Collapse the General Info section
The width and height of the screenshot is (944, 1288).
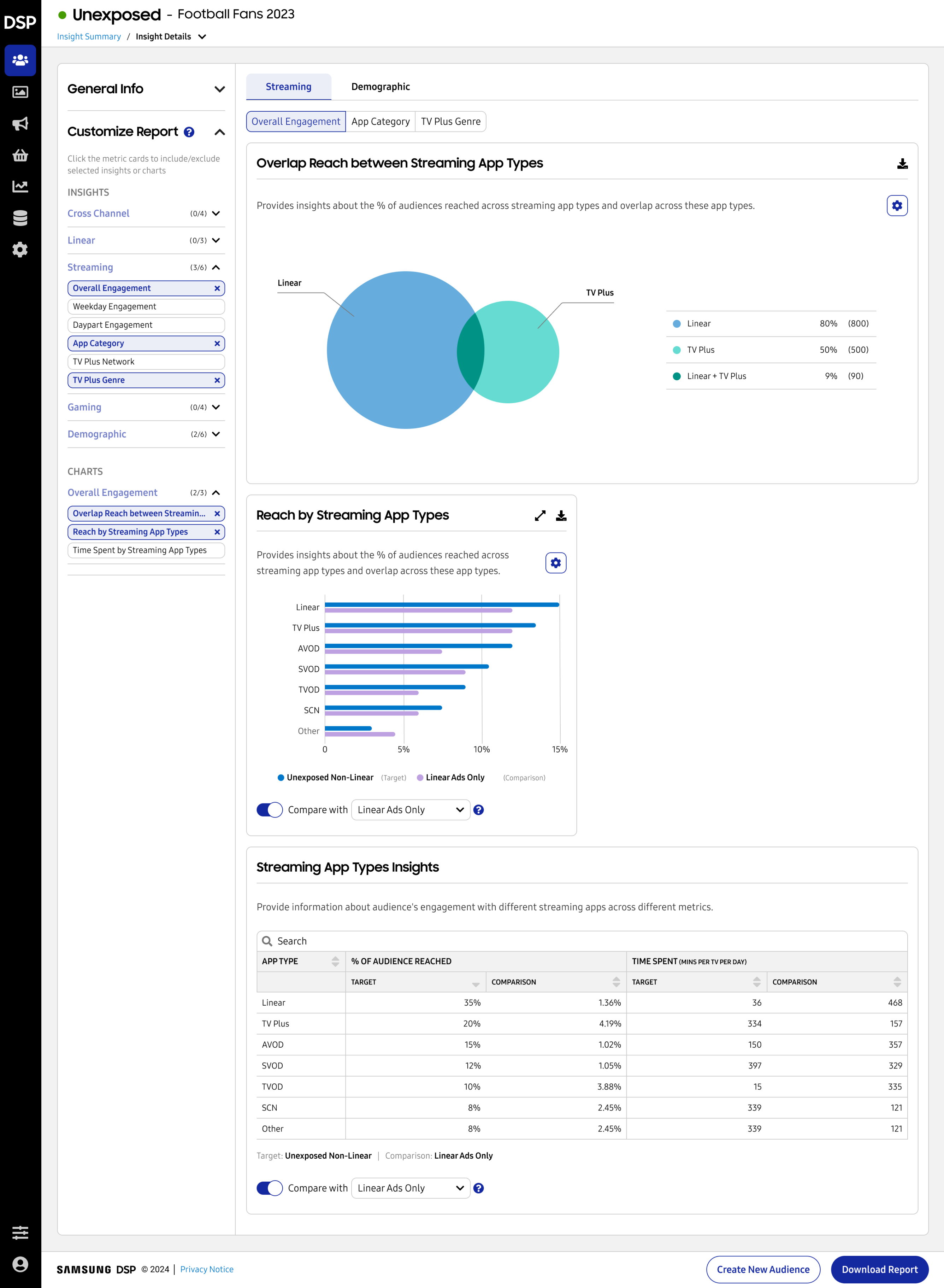click(219, 89)
